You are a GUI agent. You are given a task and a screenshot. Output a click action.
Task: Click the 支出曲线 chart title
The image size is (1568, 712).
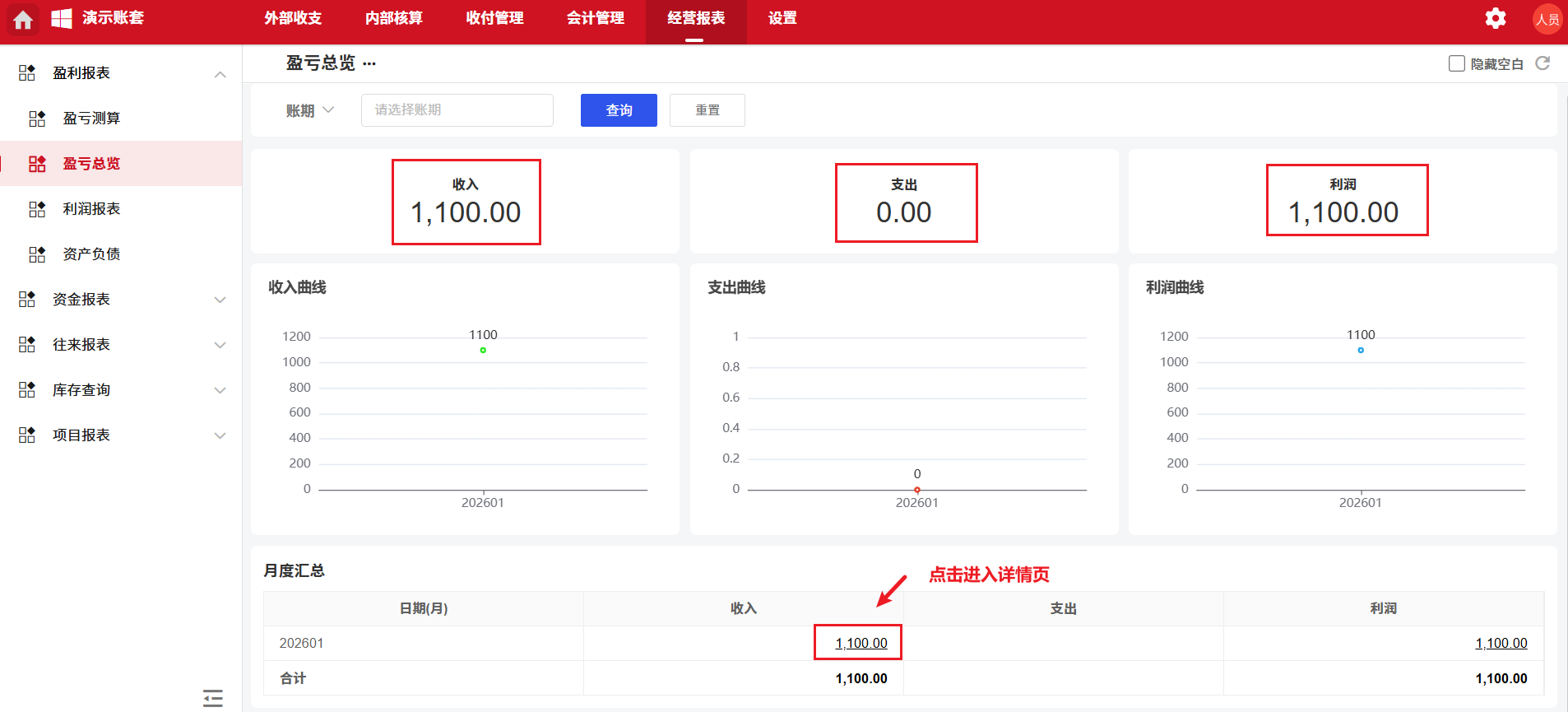tap(736, 287)
